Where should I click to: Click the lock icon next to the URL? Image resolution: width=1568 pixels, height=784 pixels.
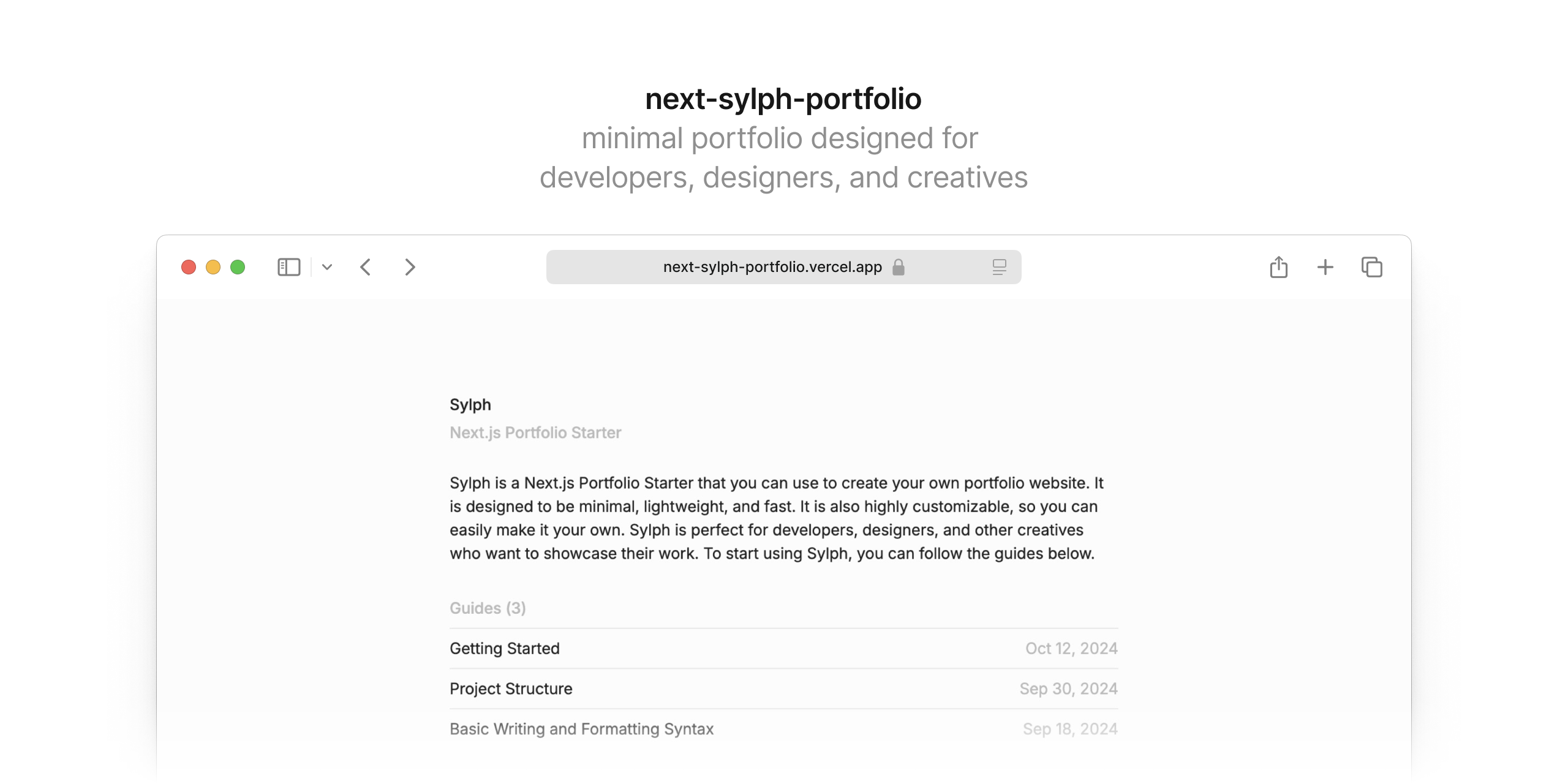899,267
